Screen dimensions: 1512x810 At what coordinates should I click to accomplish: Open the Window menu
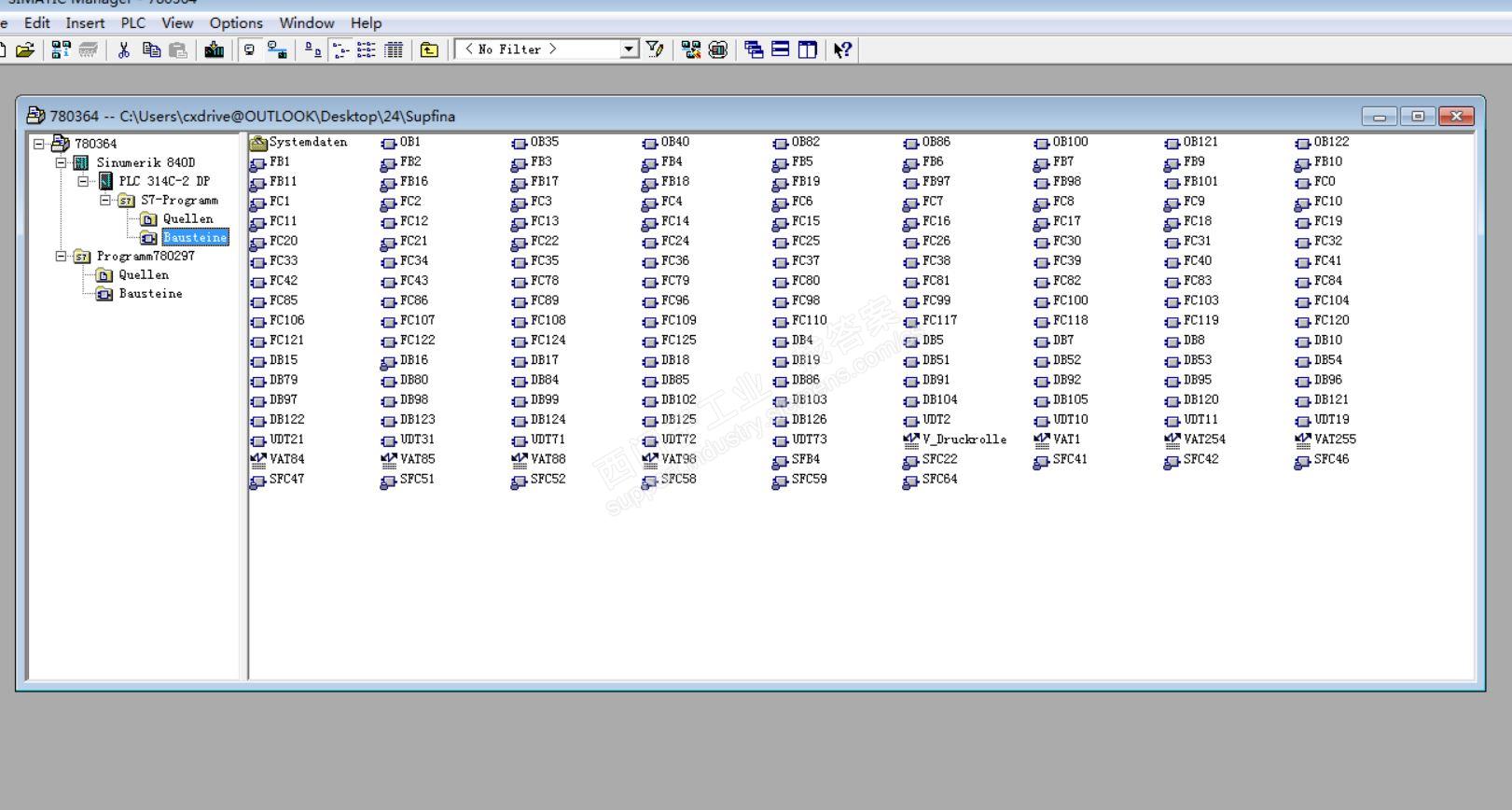click(307, 22)
